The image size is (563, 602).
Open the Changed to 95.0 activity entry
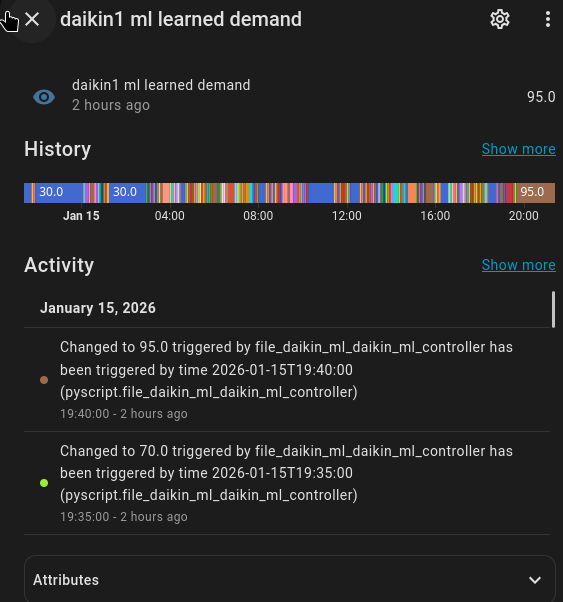287,380
